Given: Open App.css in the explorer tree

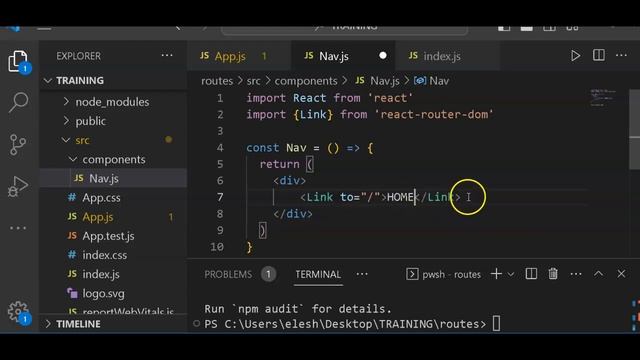Looking at the screenshot, I should (101, 198).
